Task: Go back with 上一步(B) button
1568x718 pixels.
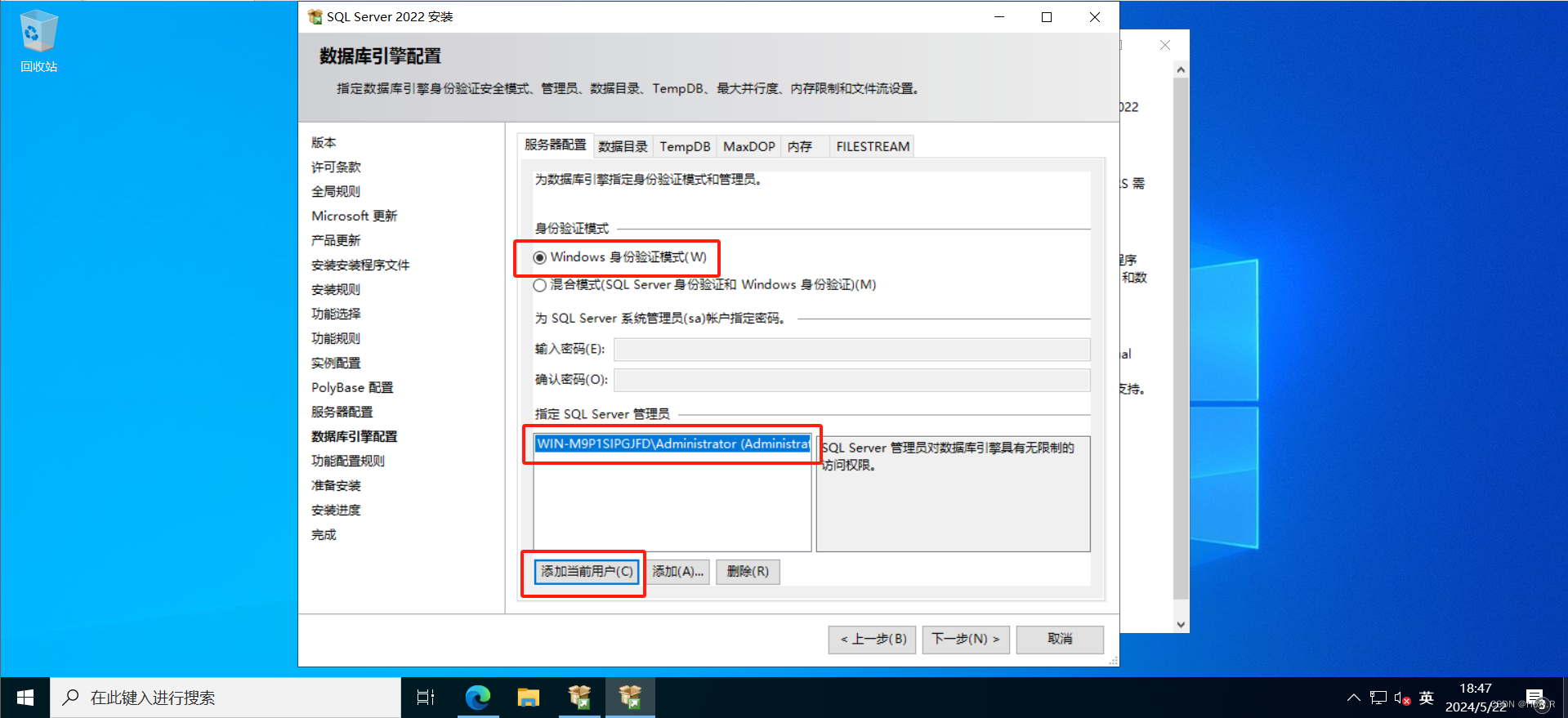Action: (873, 640)
